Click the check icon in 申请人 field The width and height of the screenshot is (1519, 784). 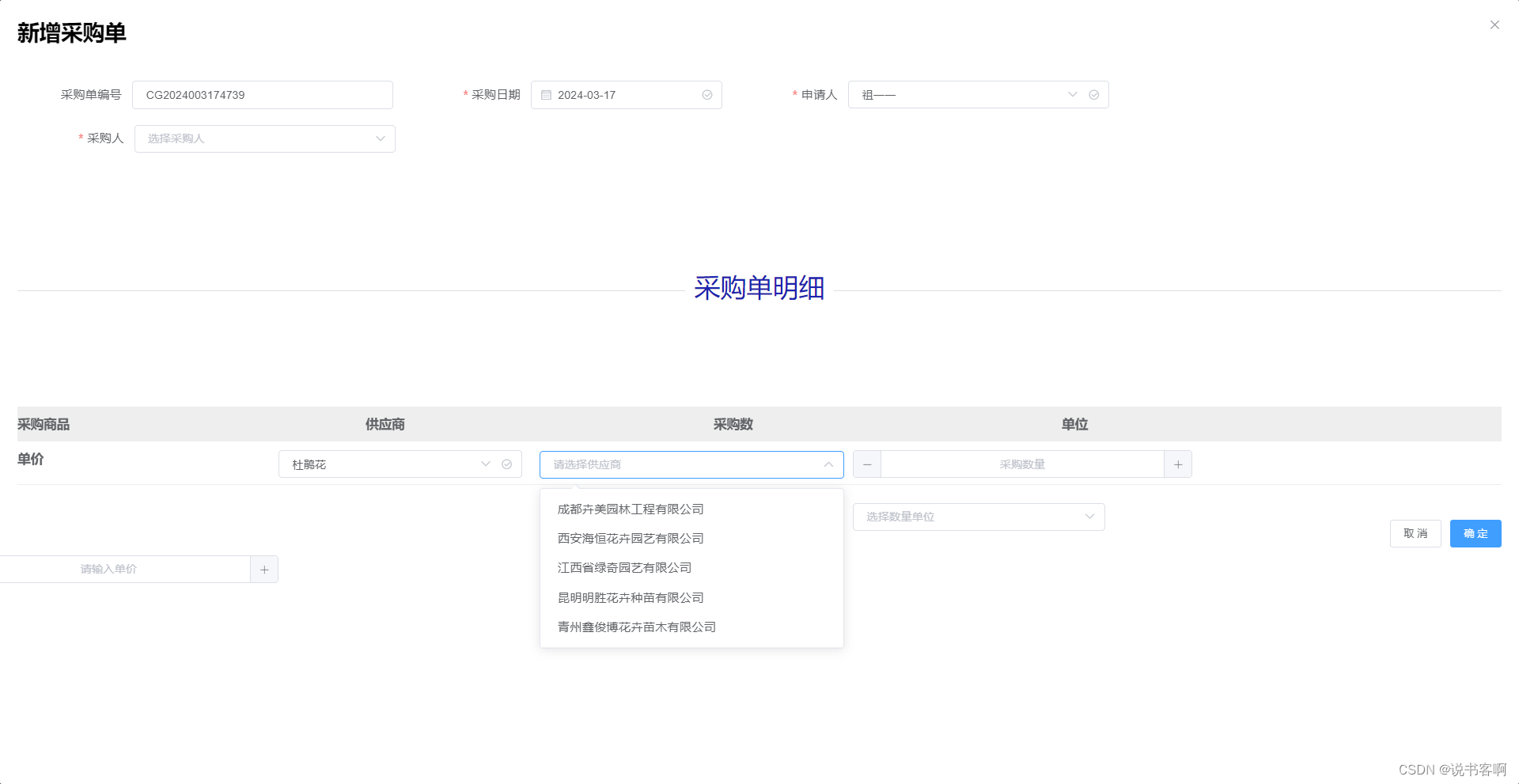pyautogui.click(x=1094, y=95)
